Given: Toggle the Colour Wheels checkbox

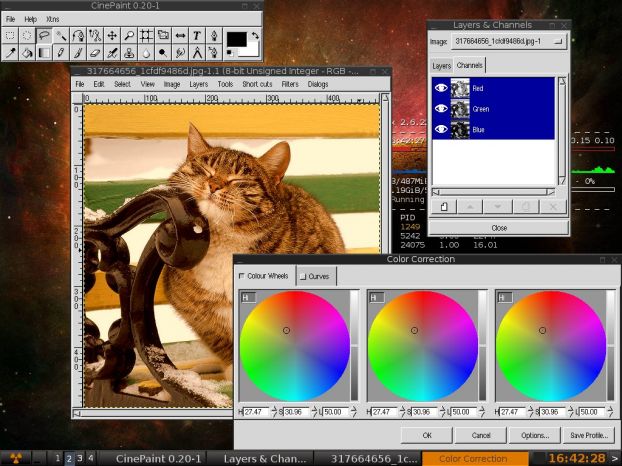Looking at the screenshot, I should tap(242, 276).
